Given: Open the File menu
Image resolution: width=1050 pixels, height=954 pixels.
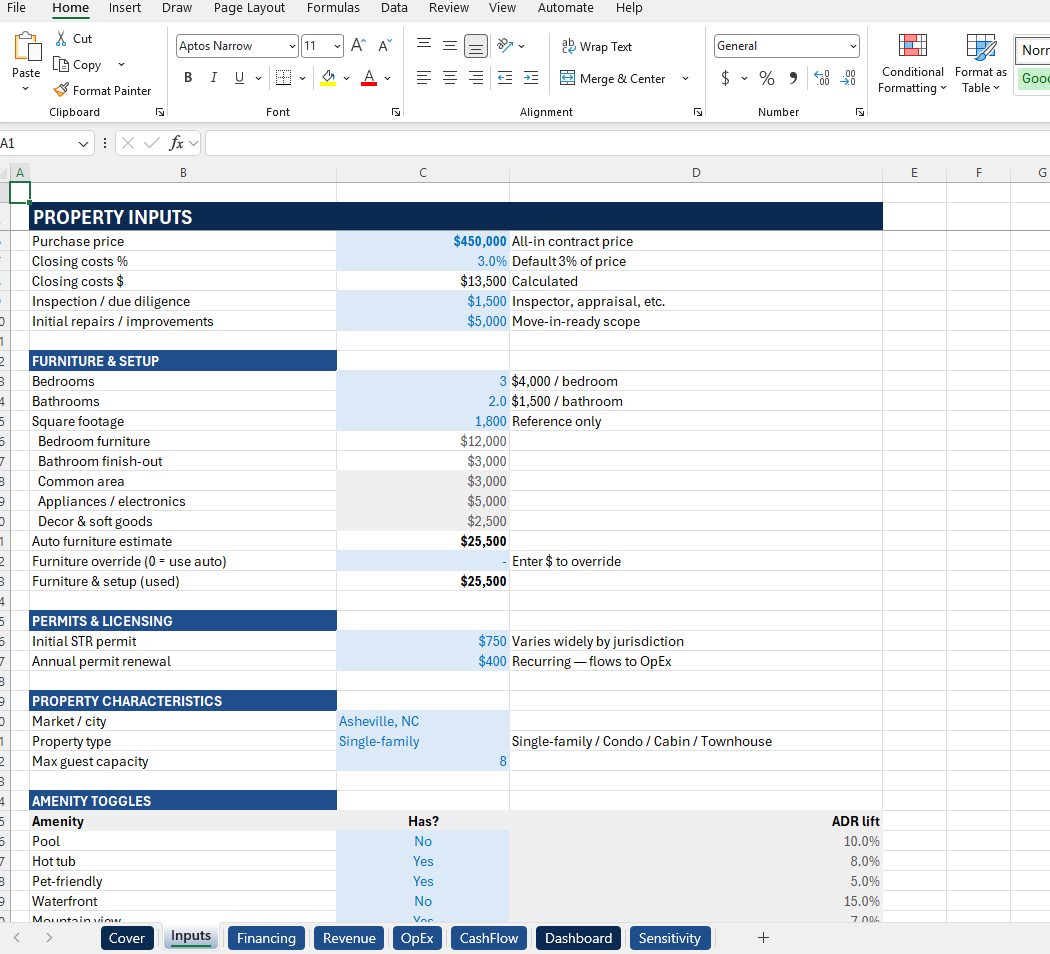Looking at the screenshot, I should pos(16,8).
